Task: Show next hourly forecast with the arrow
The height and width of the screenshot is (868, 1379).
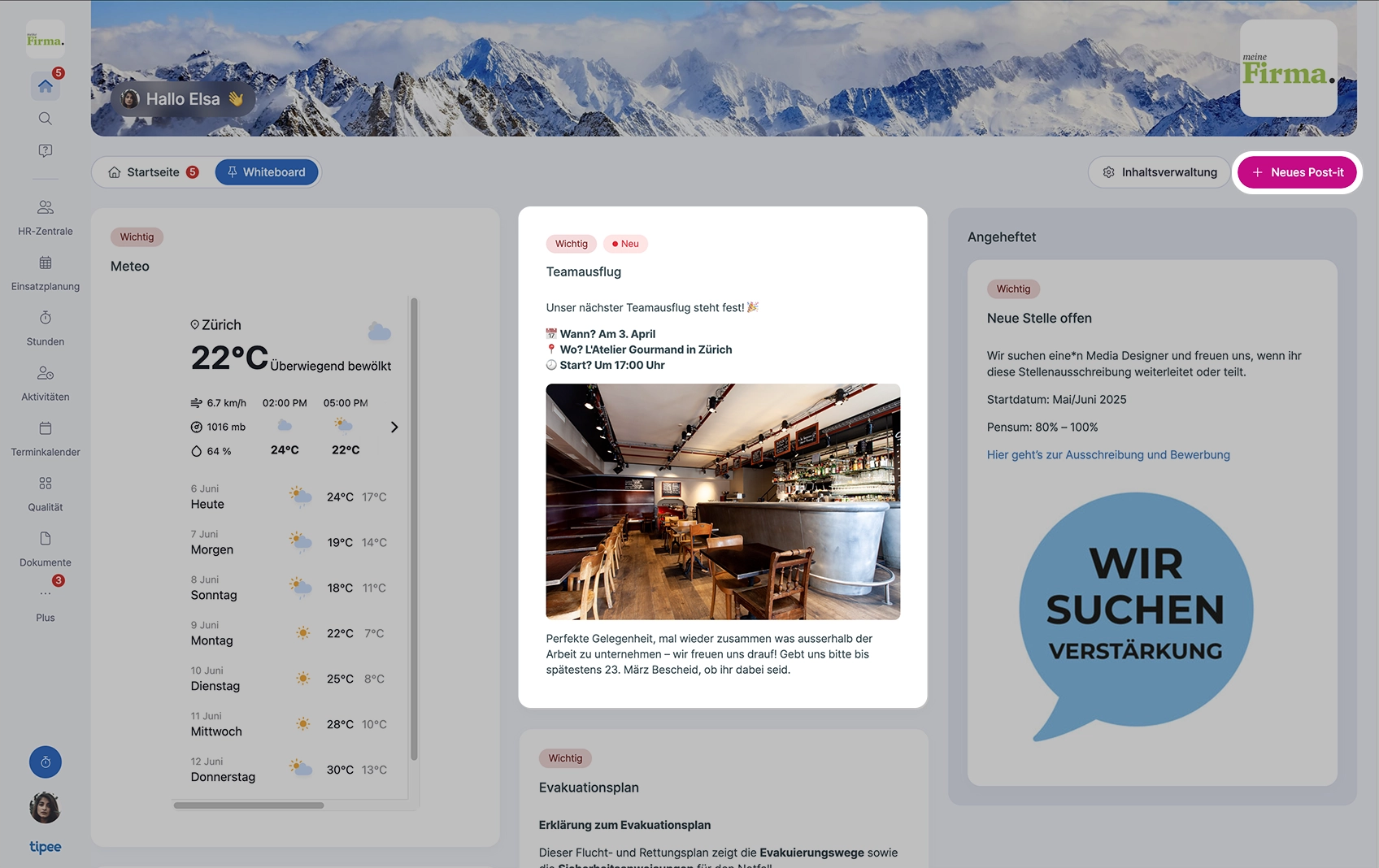Action: coord(394,427)
